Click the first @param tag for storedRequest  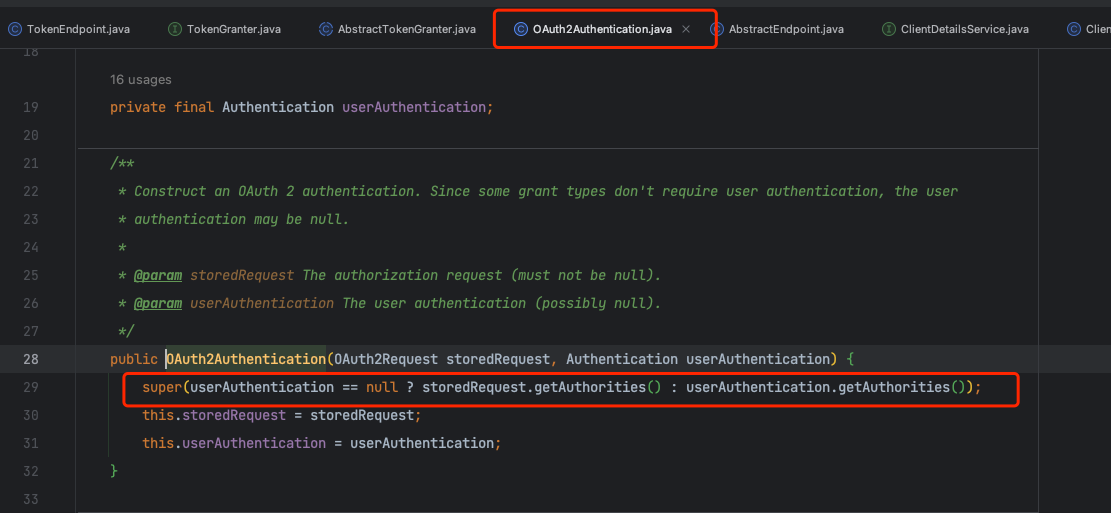pos(158,275)
